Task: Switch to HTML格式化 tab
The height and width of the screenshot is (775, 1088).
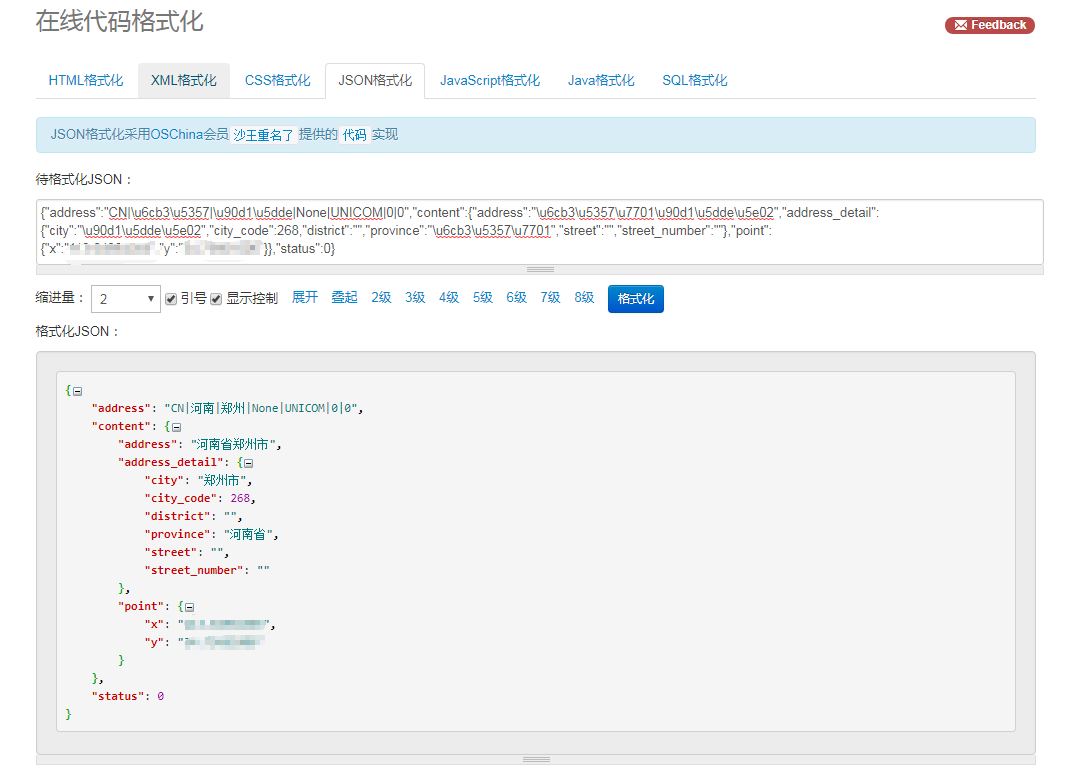Action: click(86, 80)
